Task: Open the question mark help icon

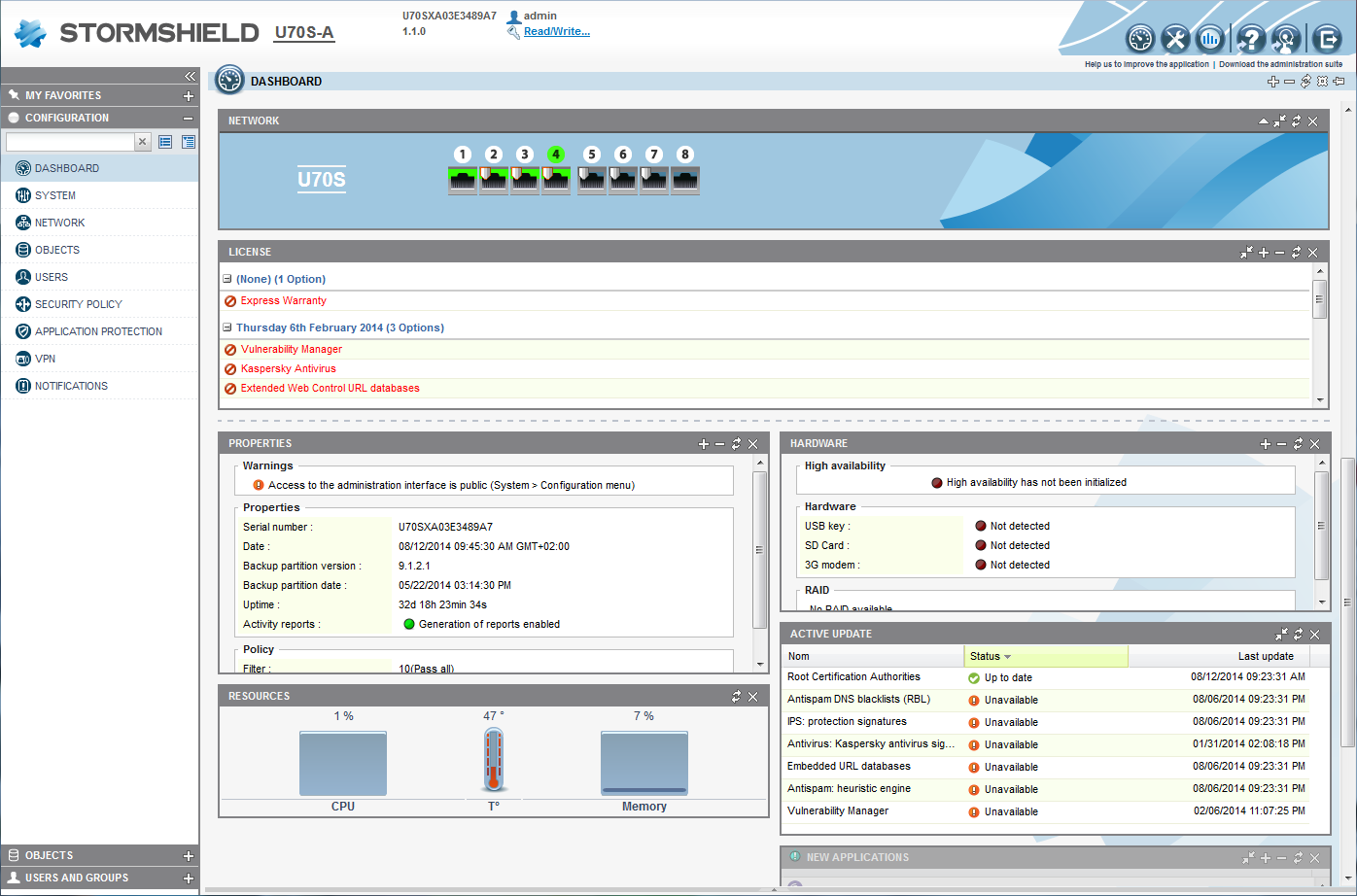Action: 1251,39
